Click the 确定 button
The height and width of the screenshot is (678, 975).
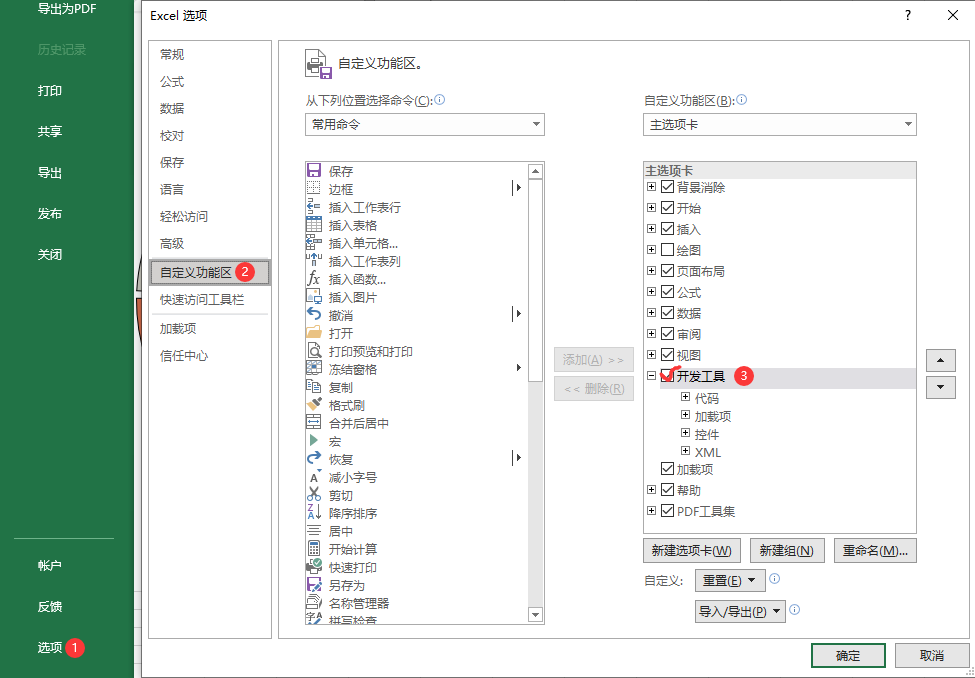pyautogui.click(x=848, y=656)
